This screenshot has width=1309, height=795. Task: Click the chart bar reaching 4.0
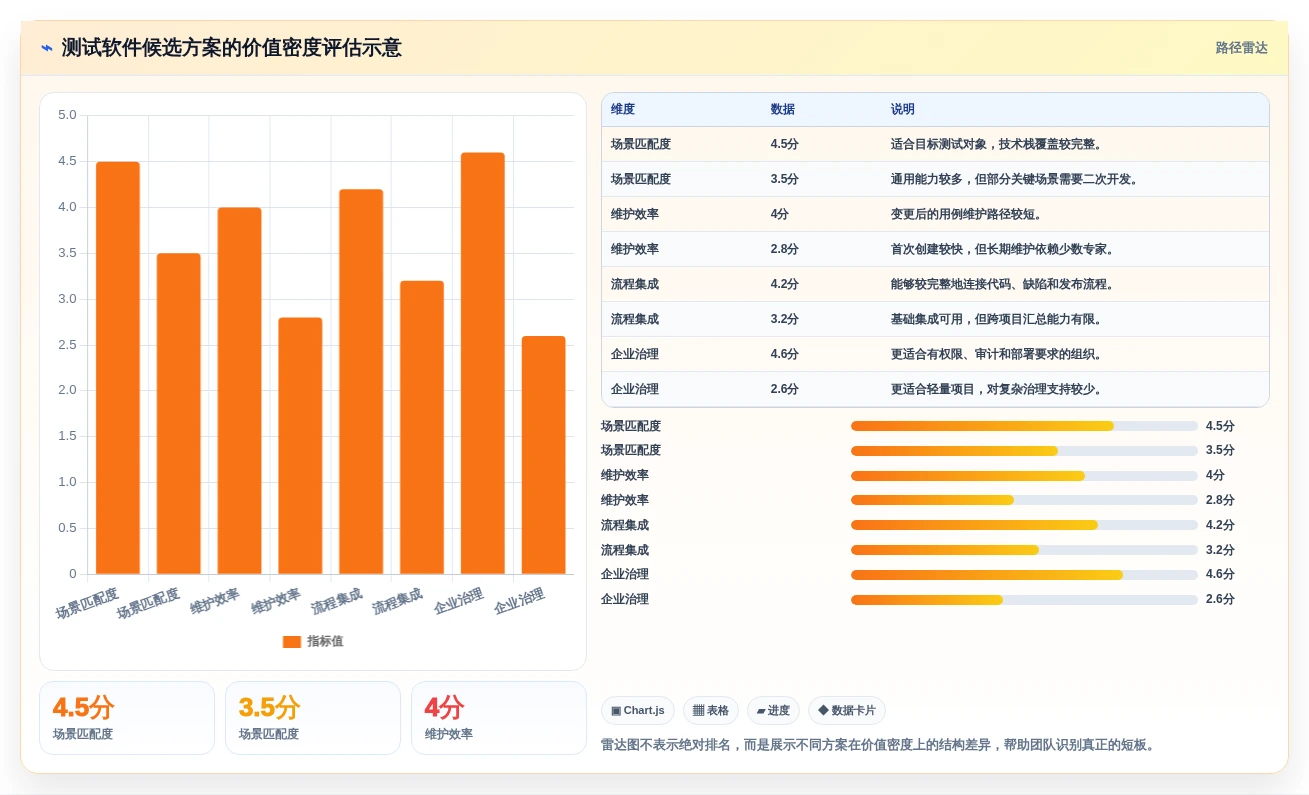point(239,391)
